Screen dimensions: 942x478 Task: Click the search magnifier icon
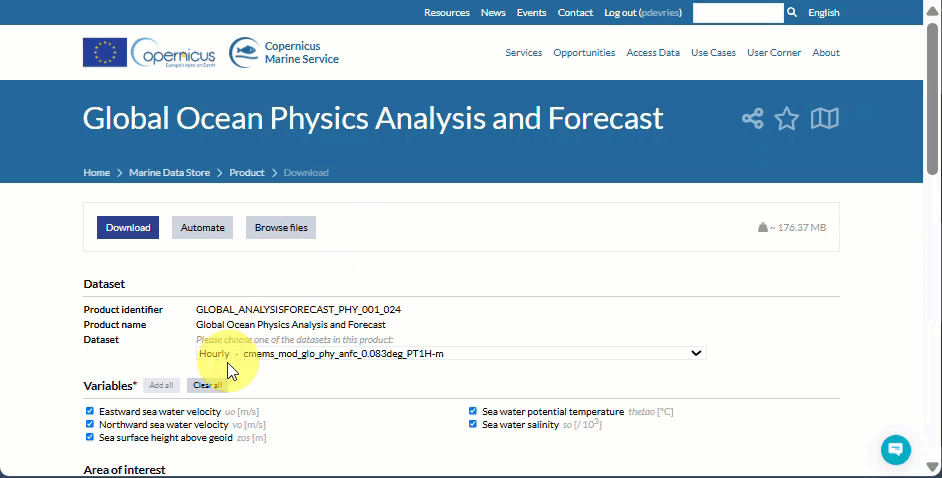click(792, 12)
